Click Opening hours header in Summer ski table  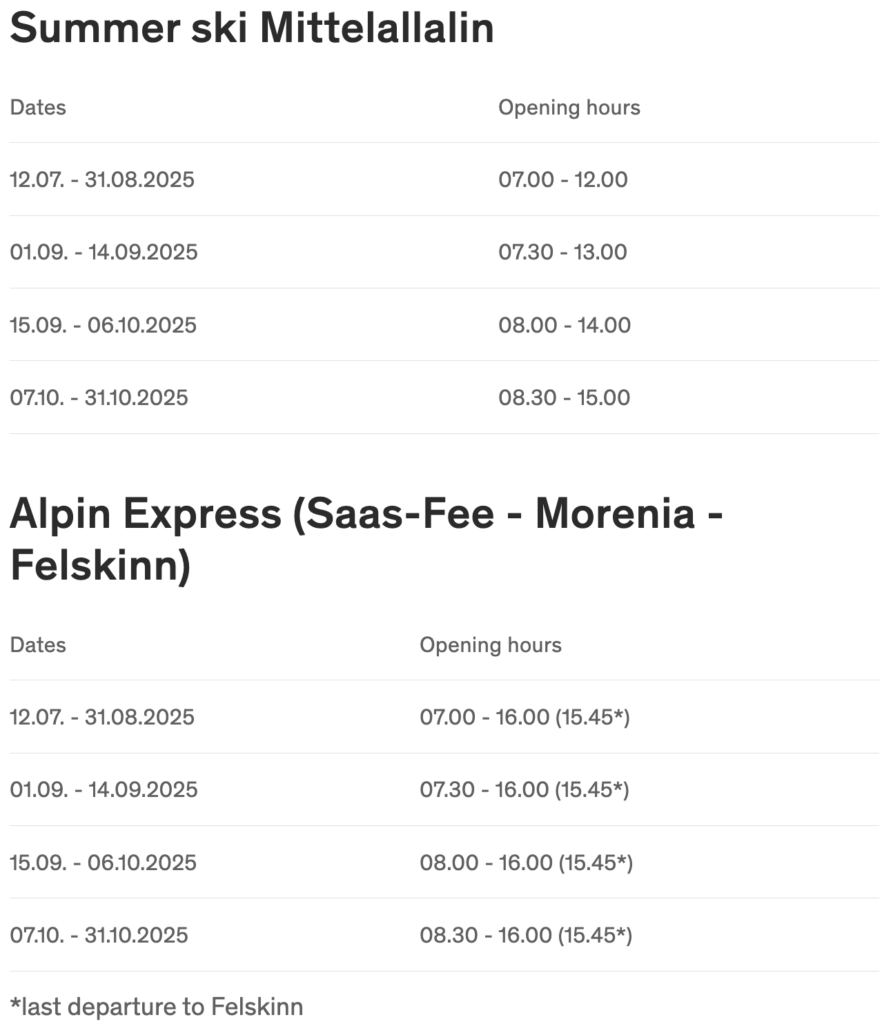(569, 107)
